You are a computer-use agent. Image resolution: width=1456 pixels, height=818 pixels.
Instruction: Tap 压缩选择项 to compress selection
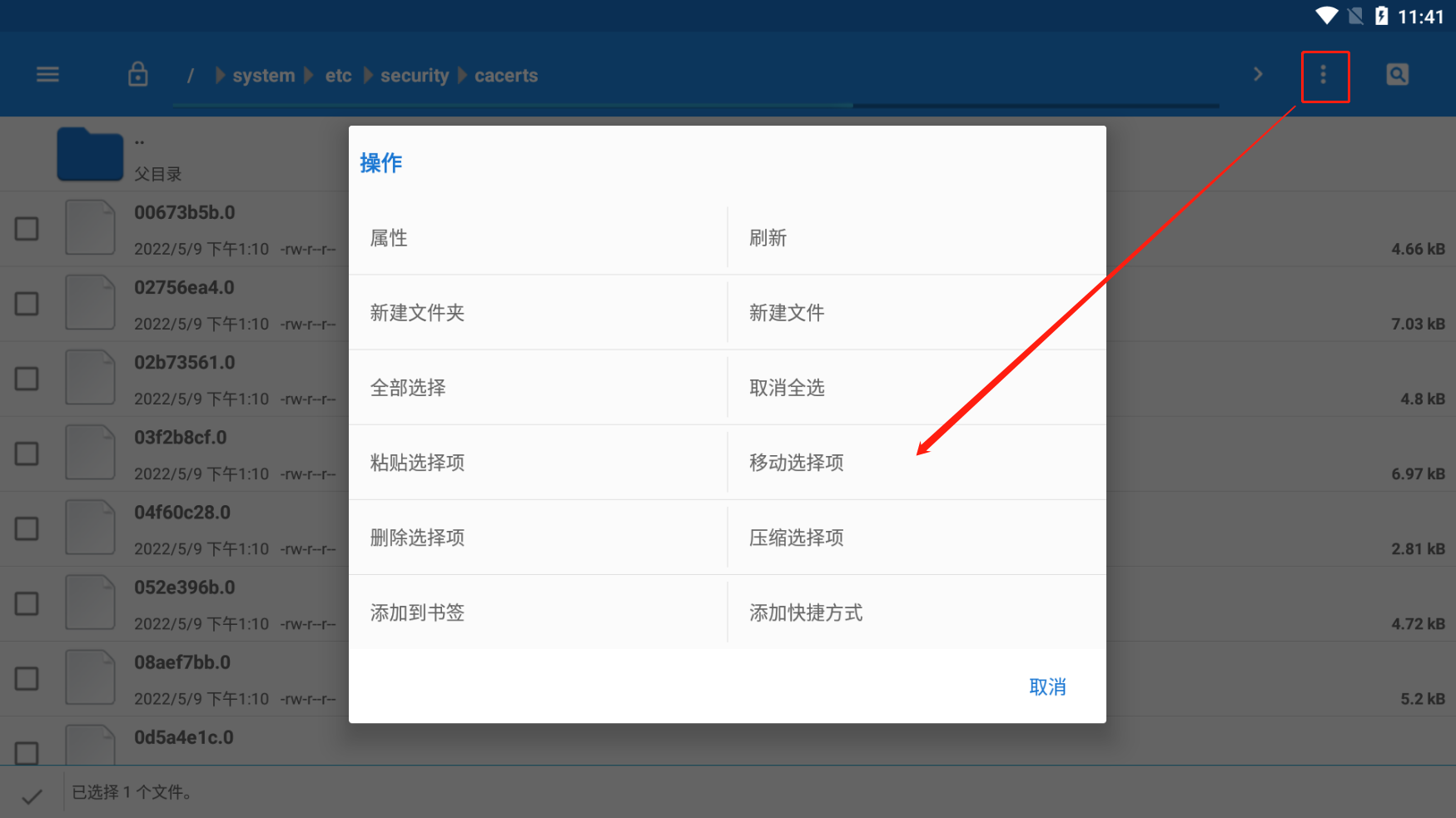(797, 538)
